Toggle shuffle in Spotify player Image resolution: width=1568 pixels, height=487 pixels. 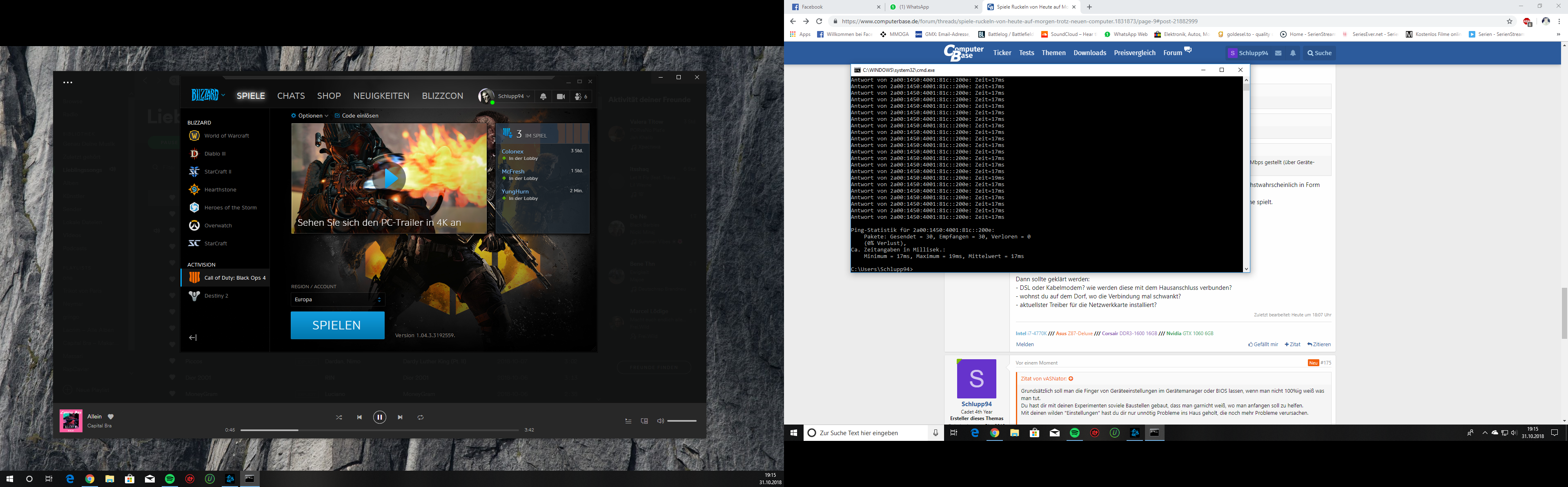[339, 418]
